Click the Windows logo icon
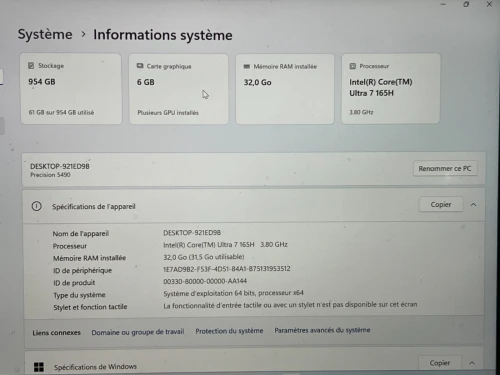Viewport: 500px width, 375px height. click(39, 367)
